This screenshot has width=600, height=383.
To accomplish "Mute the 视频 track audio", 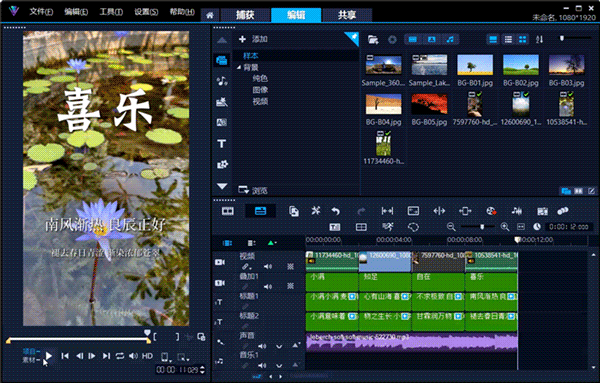I will (x=268, y=266).
